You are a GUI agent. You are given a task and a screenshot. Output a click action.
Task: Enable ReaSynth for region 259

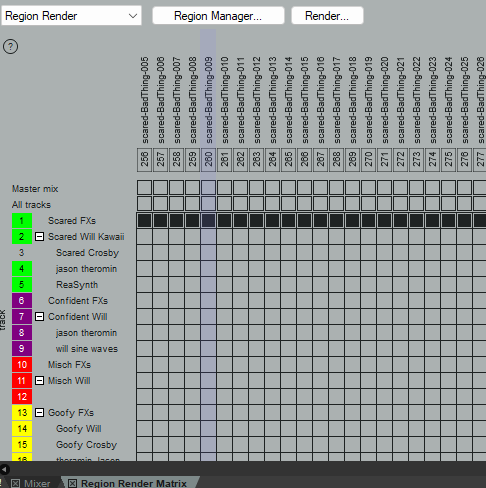click(192, 285)
